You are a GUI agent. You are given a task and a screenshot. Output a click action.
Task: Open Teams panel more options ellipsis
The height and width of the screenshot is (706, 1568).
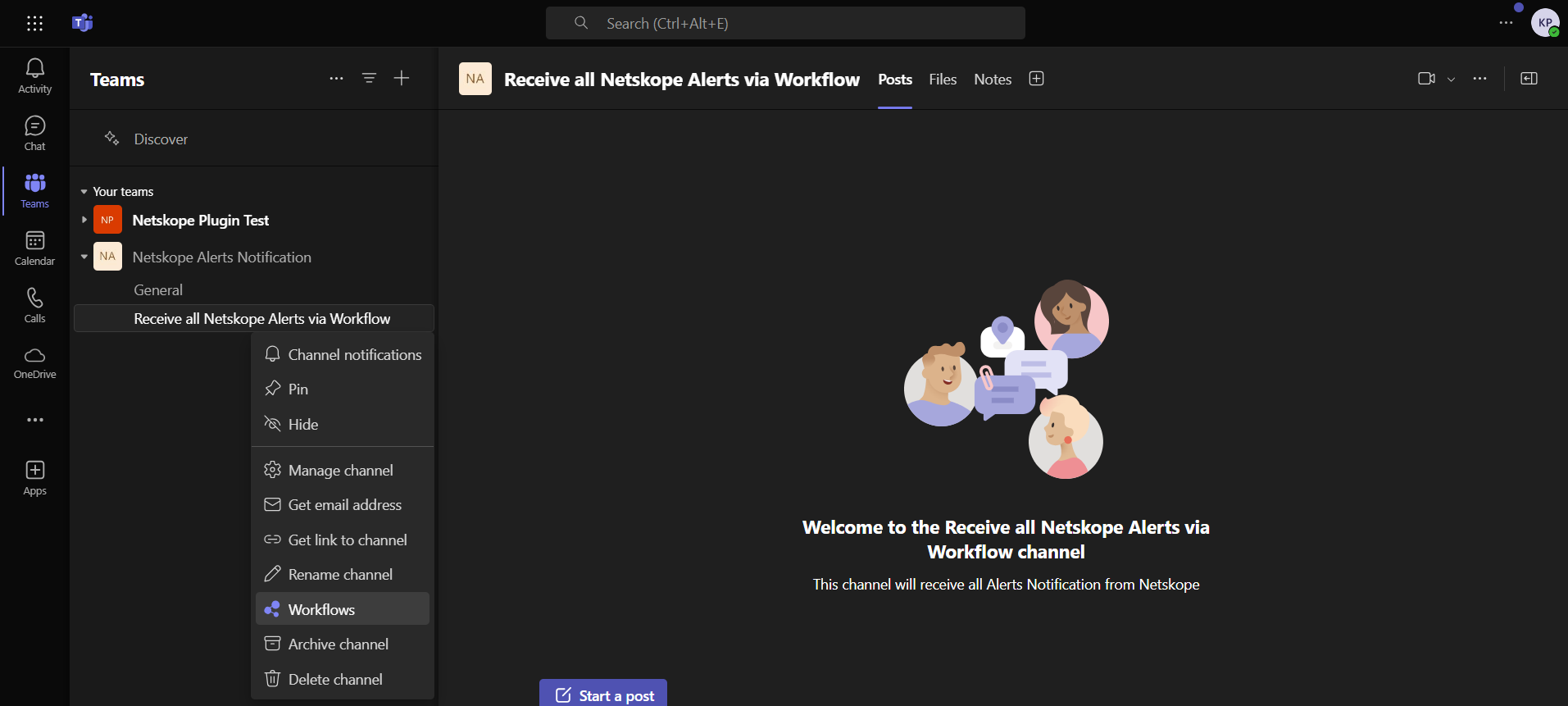click(x=336, y=79)
